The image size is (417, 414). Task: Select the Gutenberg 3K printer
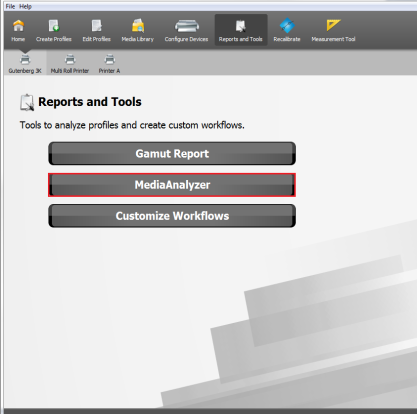(x=25, y=64)
